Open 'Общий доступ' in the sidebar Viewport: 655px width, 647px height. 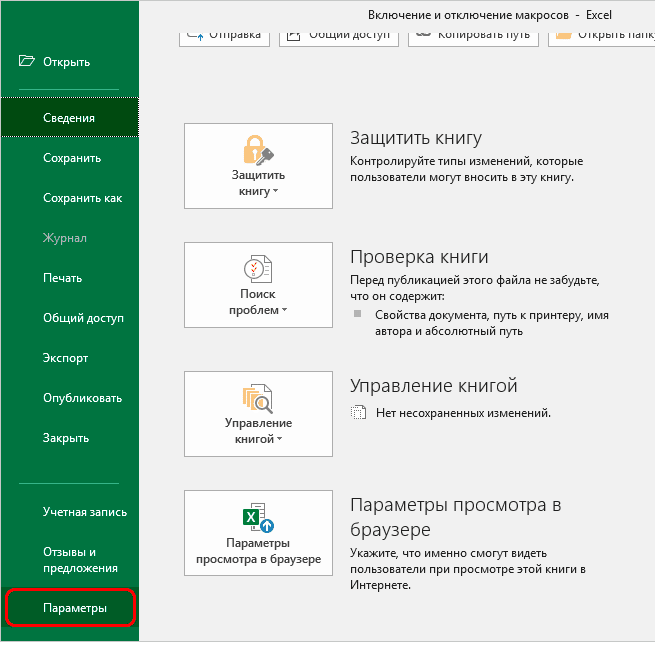[69, 318]
